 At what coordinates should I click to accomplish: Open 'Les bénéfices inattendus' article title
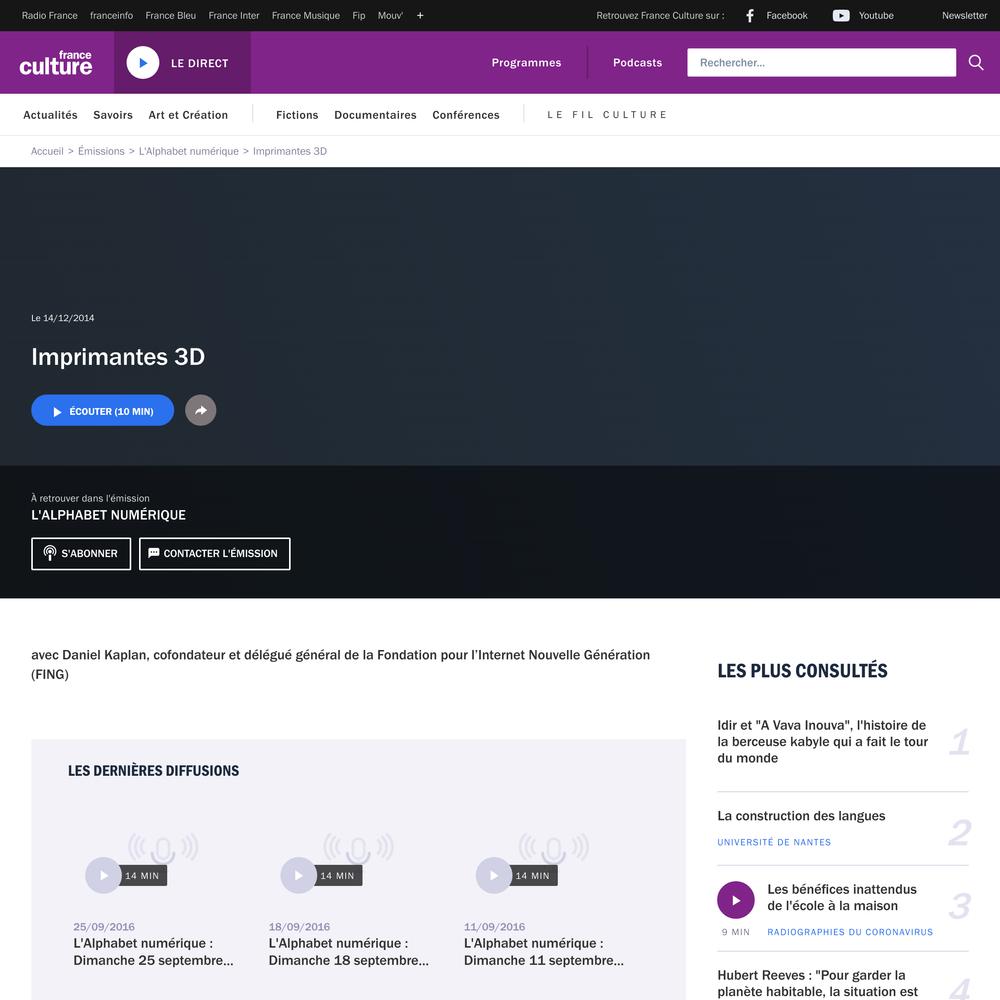click(x=842, y=897)
